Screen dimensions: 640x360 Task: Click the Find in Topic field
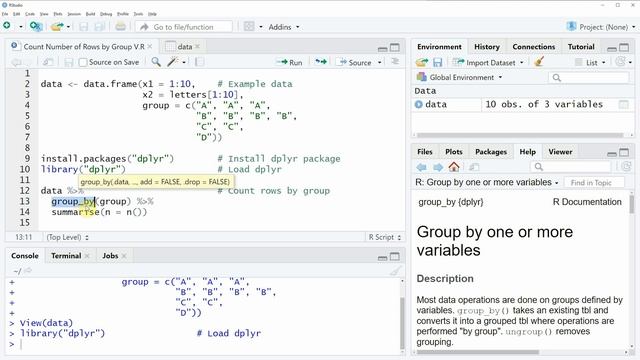point(594,183)
